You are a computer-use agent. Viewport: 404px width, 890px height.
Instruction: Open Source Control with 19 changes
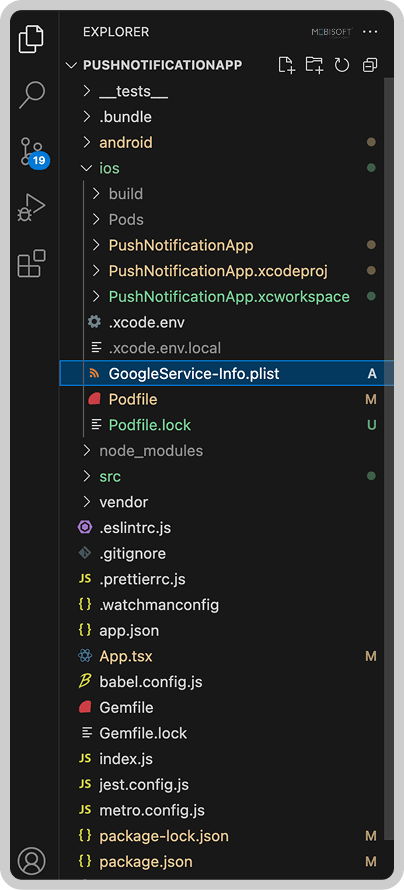click(33, 152)
